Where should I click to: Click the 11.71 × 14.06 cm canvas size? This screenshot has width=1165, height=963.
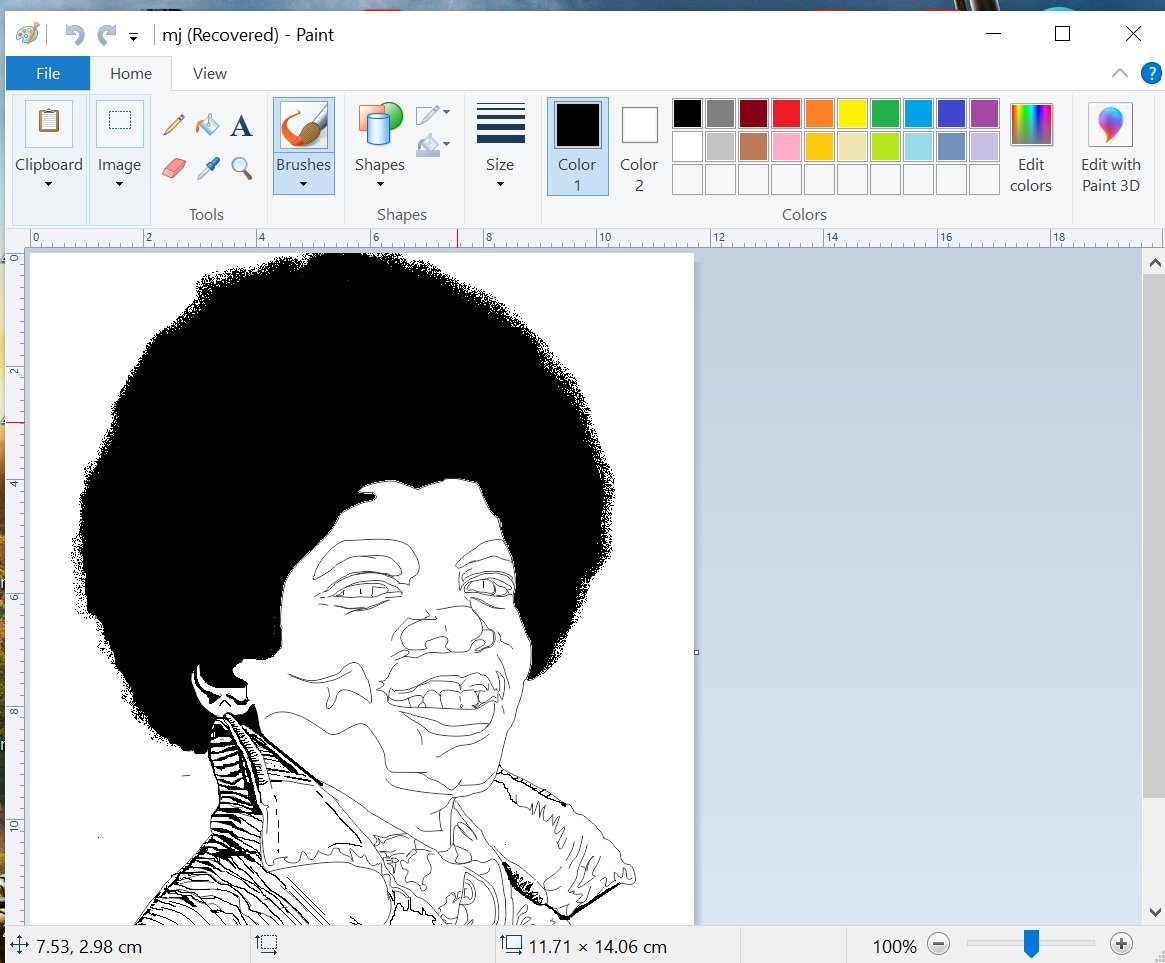click(x=597, y=946)
